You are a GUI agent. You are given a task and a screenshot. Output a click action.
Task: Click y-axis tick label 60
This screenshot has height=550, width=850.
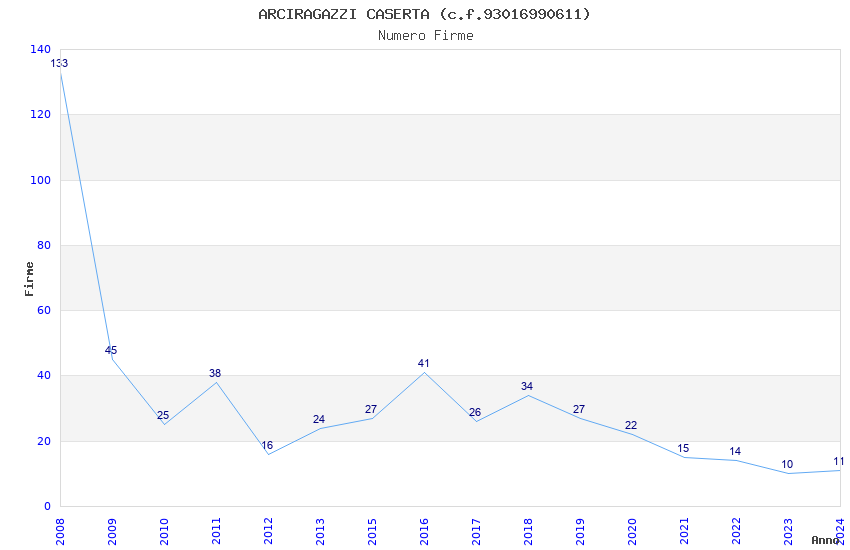[44, 310]
